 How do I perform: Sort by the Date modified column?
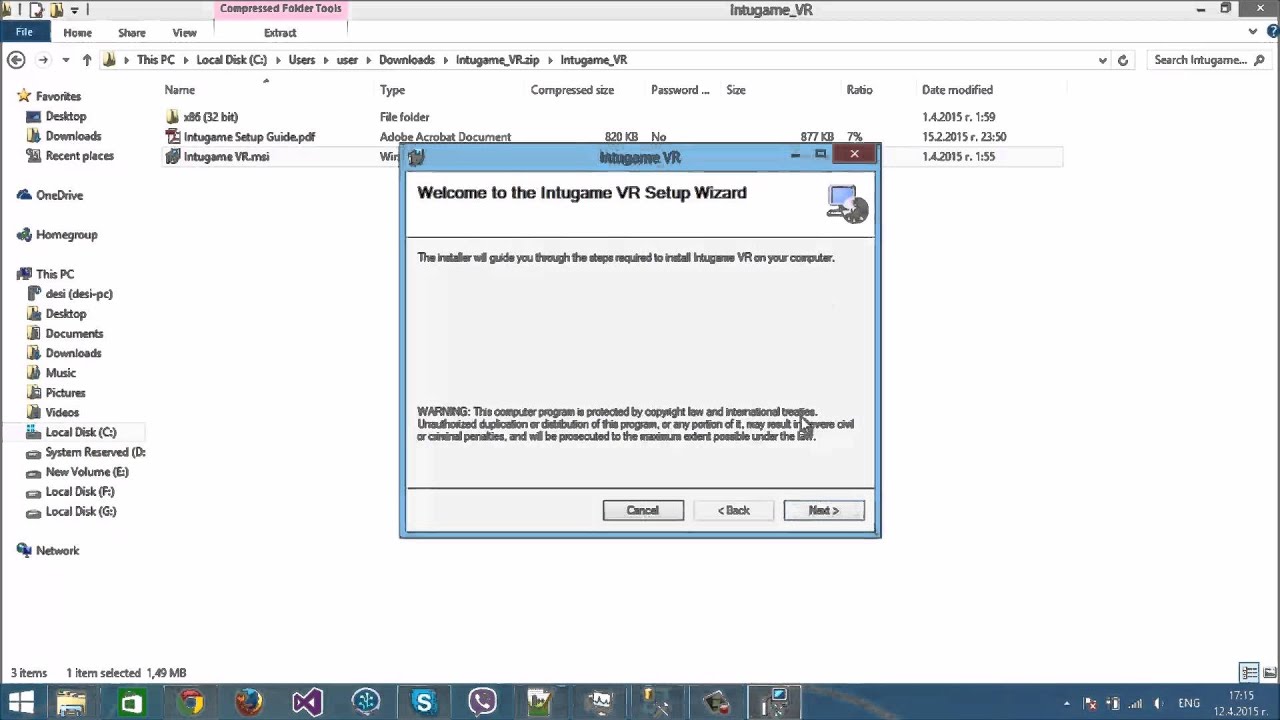click(x=957, y=90)
